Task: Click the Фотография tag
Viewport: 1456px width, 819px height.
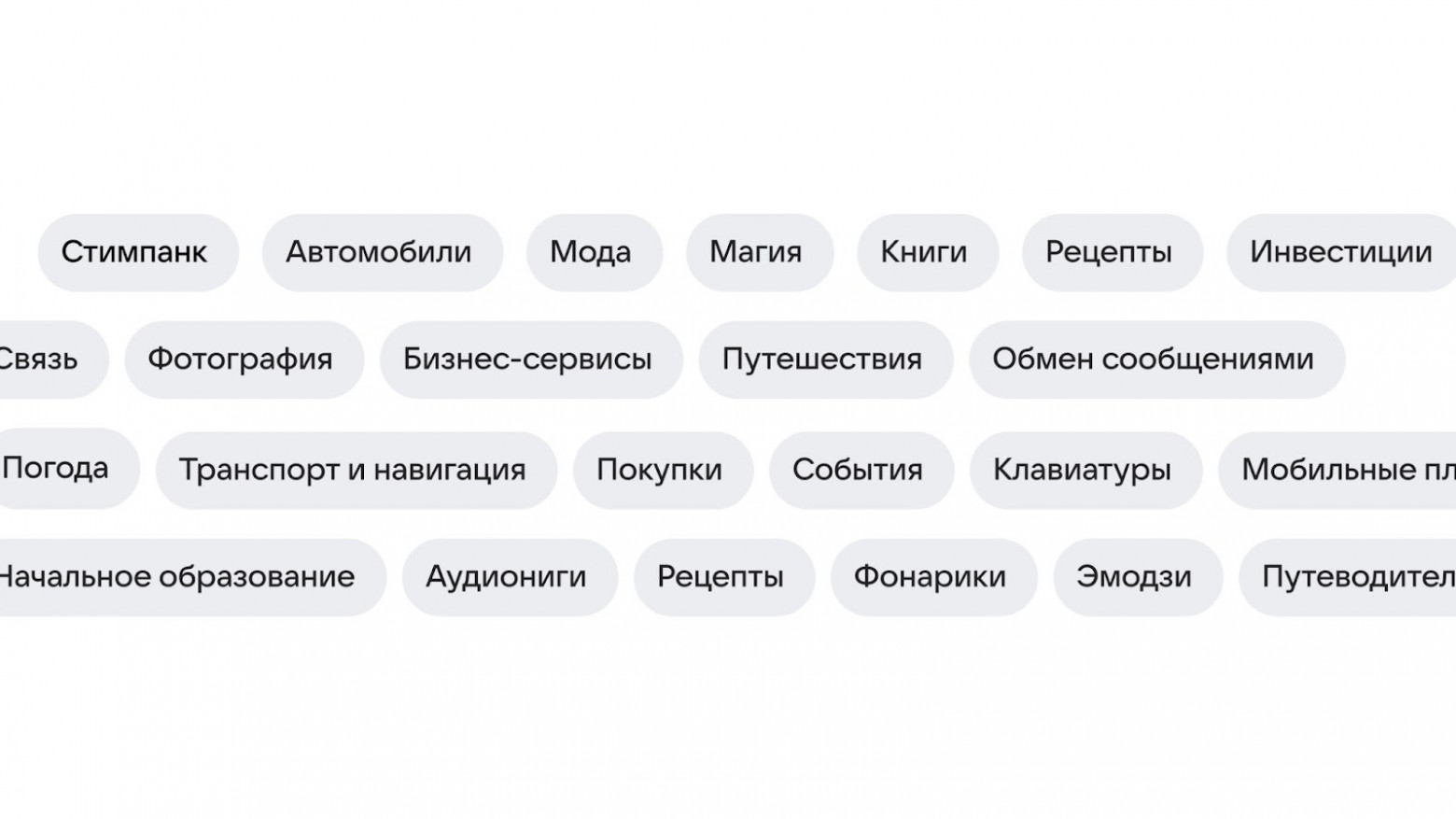Action: pyautogui.click(x=243, y=360)
